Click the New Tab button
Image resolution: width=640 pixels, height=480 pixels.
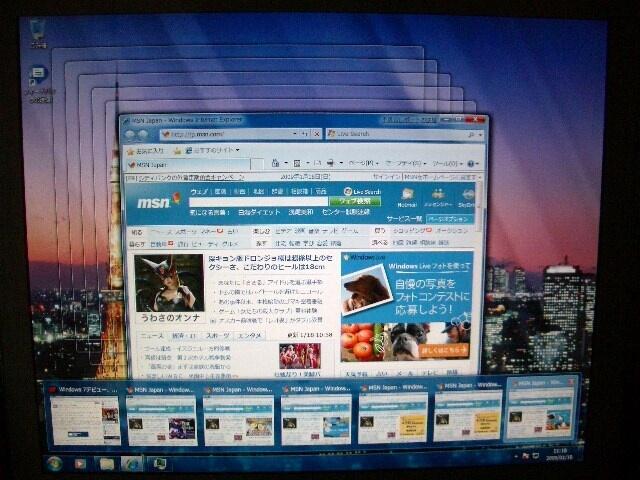click(257, 164)
